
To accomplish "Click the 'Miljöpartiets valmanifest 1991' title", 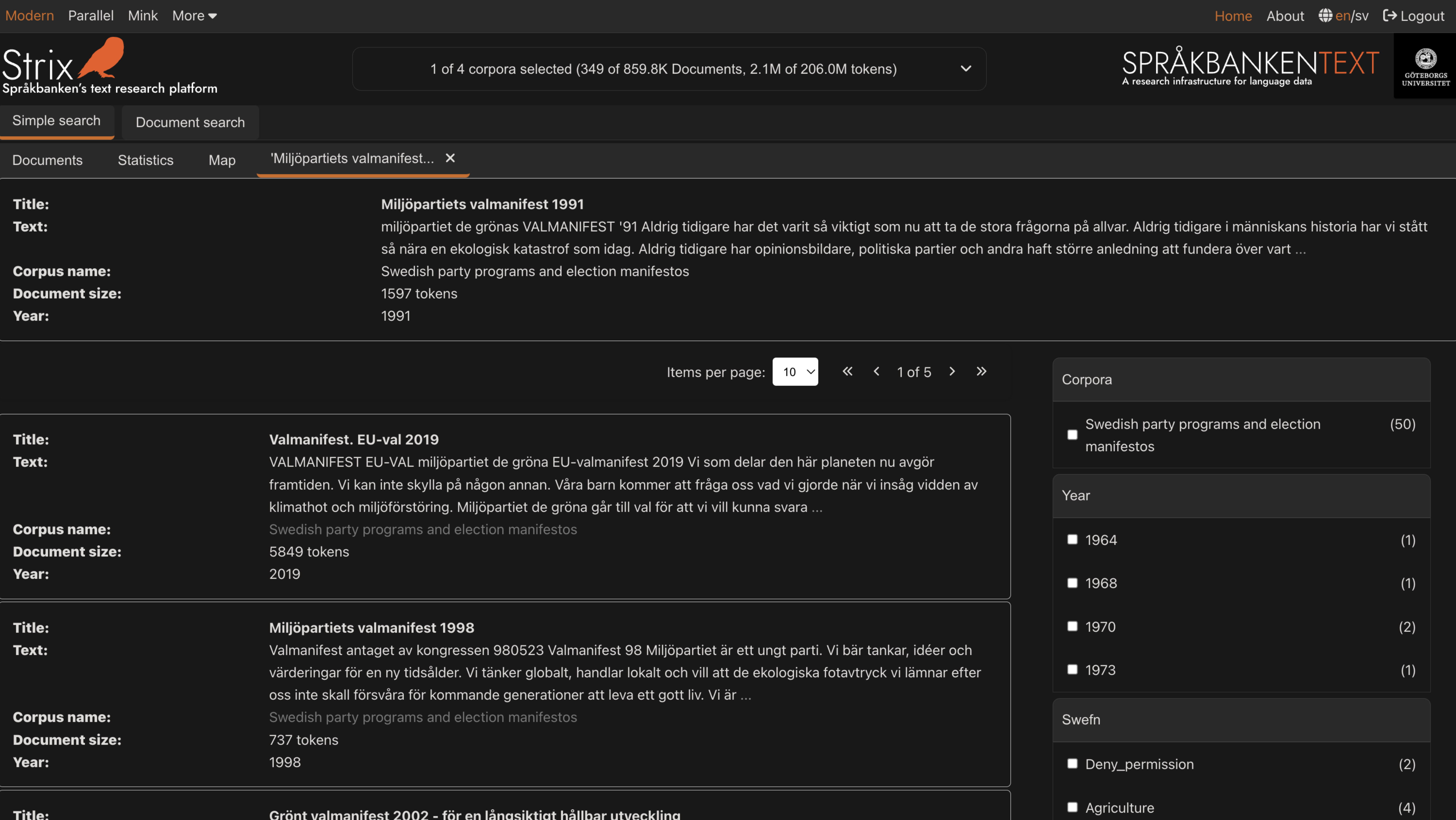I will pyautogui.click(x=482, y=204).
